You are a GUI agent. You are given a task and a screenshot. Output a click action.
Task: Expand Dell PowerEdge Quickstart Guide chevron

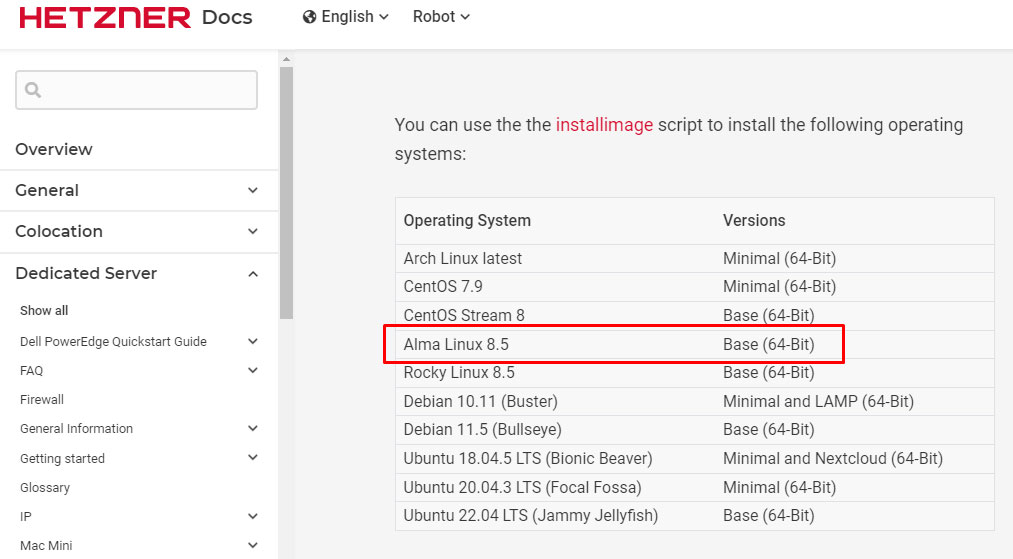tap(253, 341)
